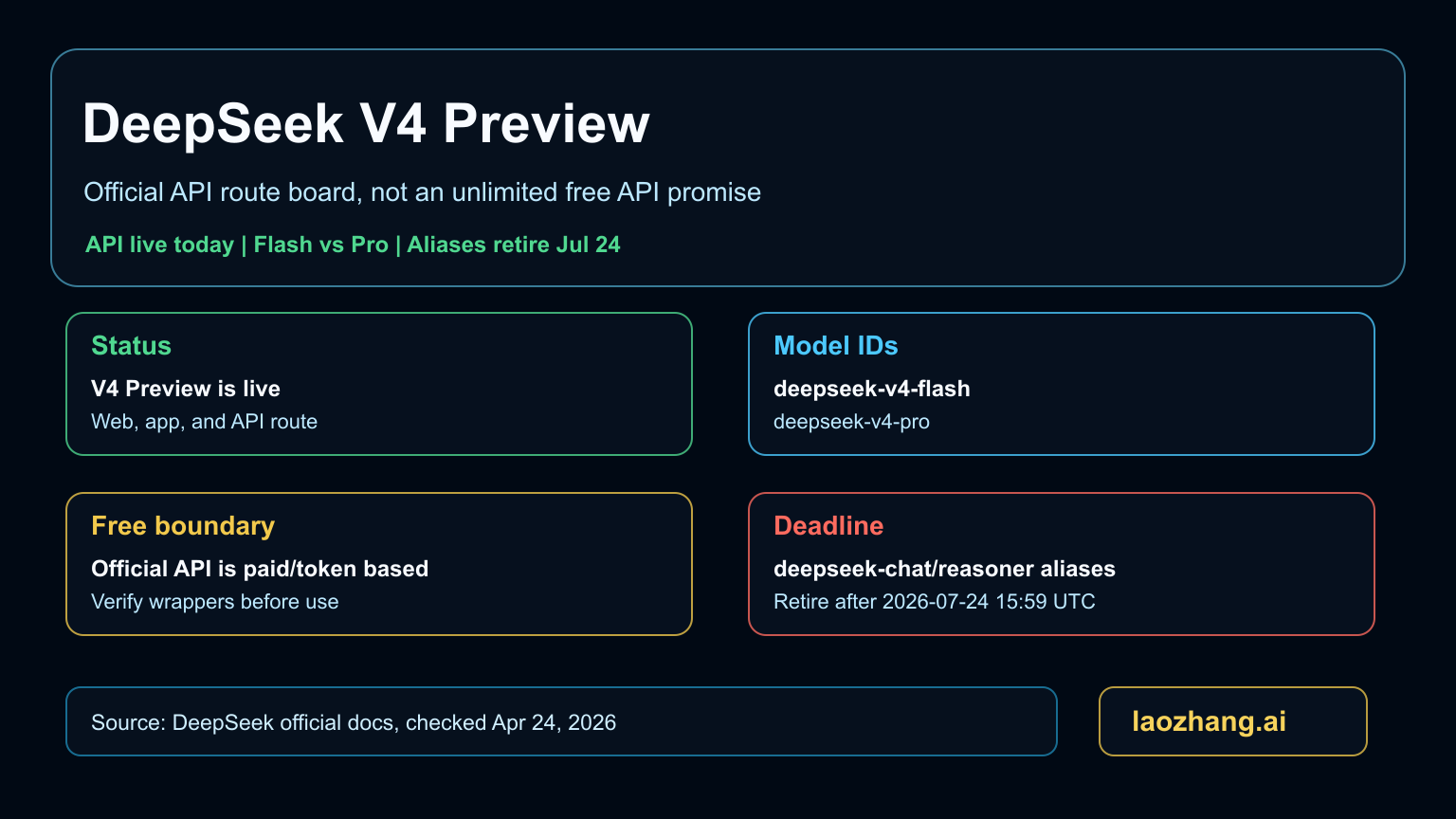This screenshot has height=819, width=1456.
Task: Select the deepseek-v4-pro model ID
Action: click(851, 422)
